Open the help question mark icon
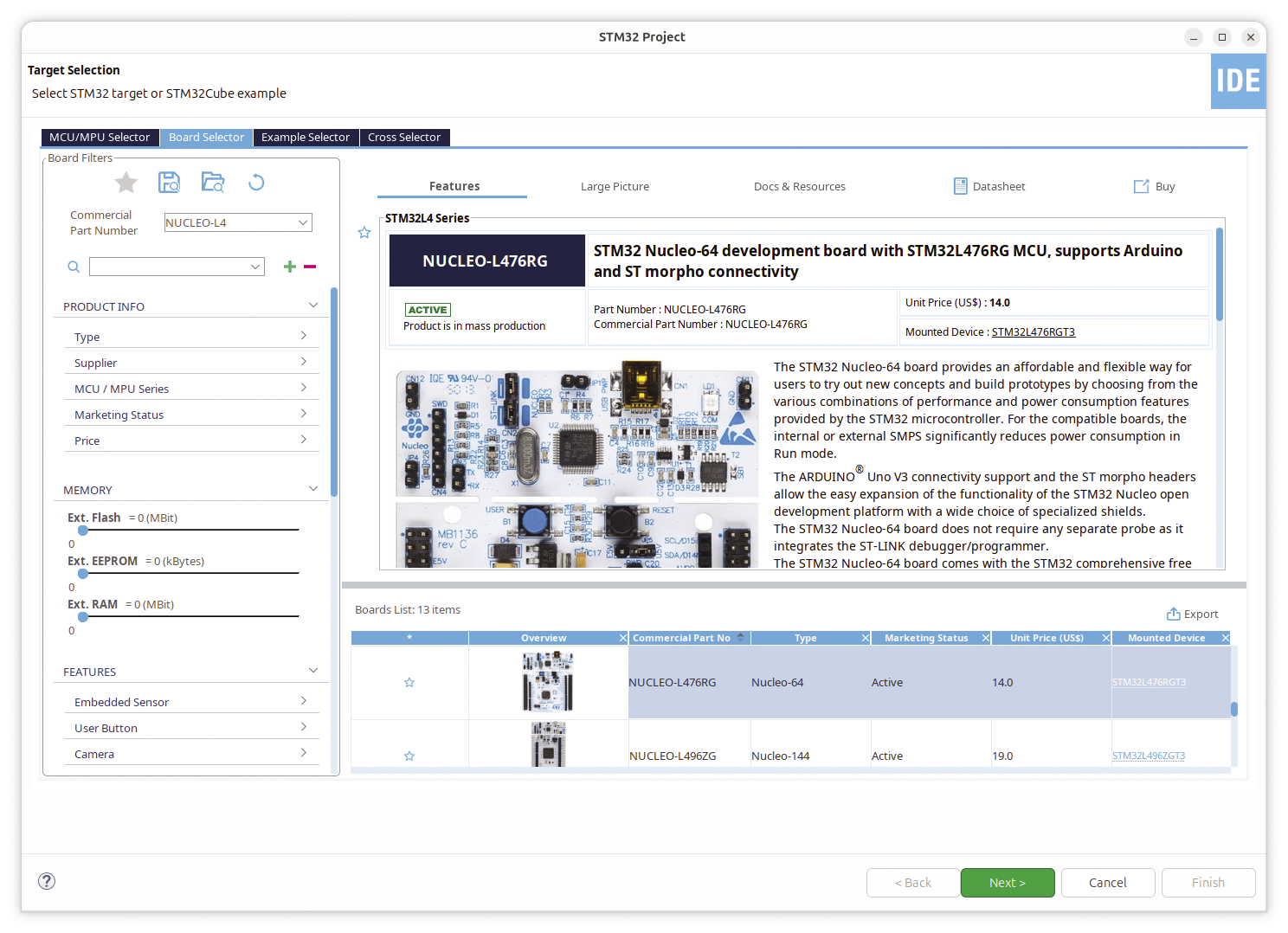Screen dimensions: 1288x933 pyautogui.click(x=47, y=881)
